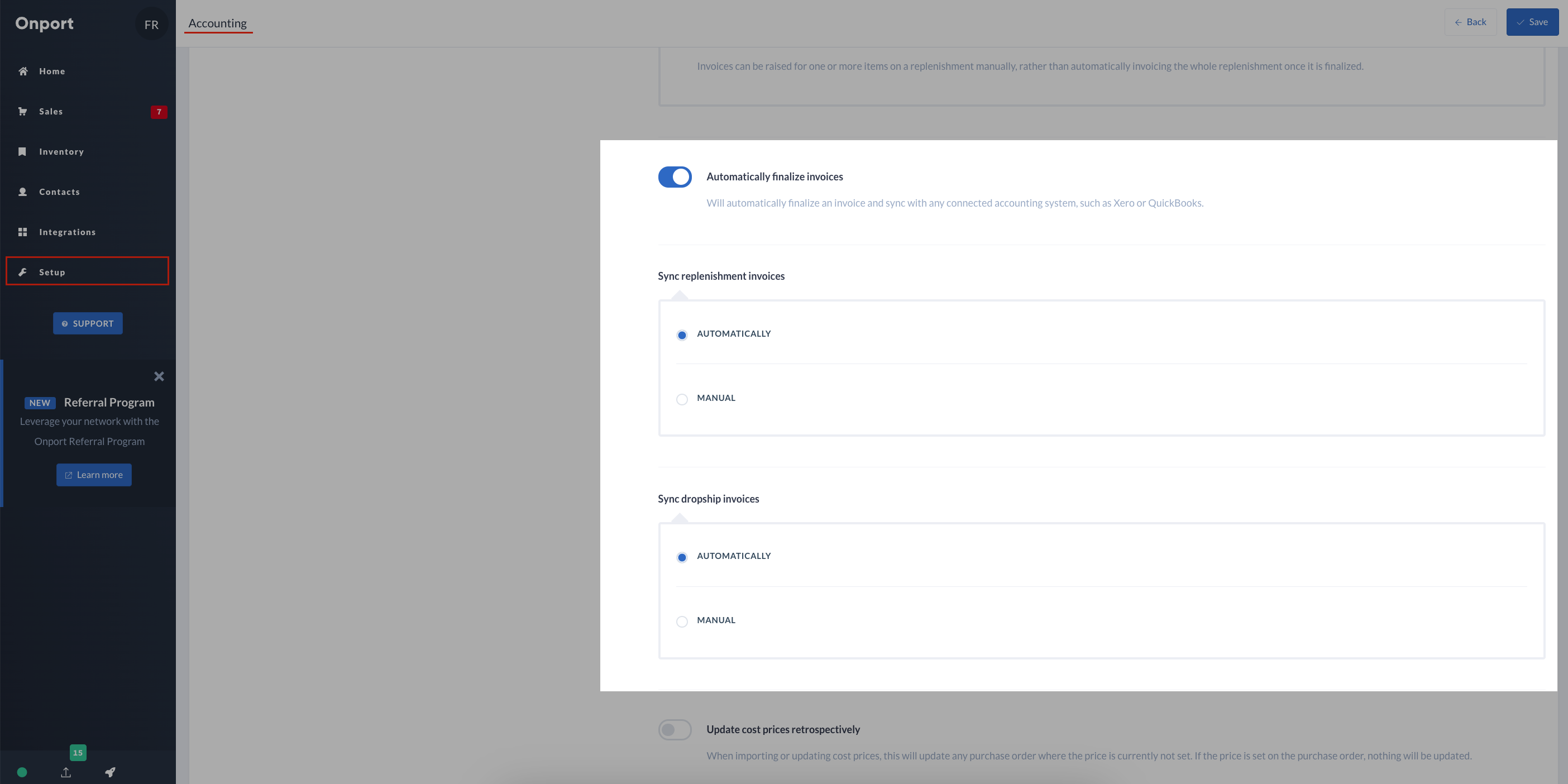The height and width of the screenshot is (784, 1568).
Task: Toggle Update cost prices retrospectively switch
Action: coord(675,730)
